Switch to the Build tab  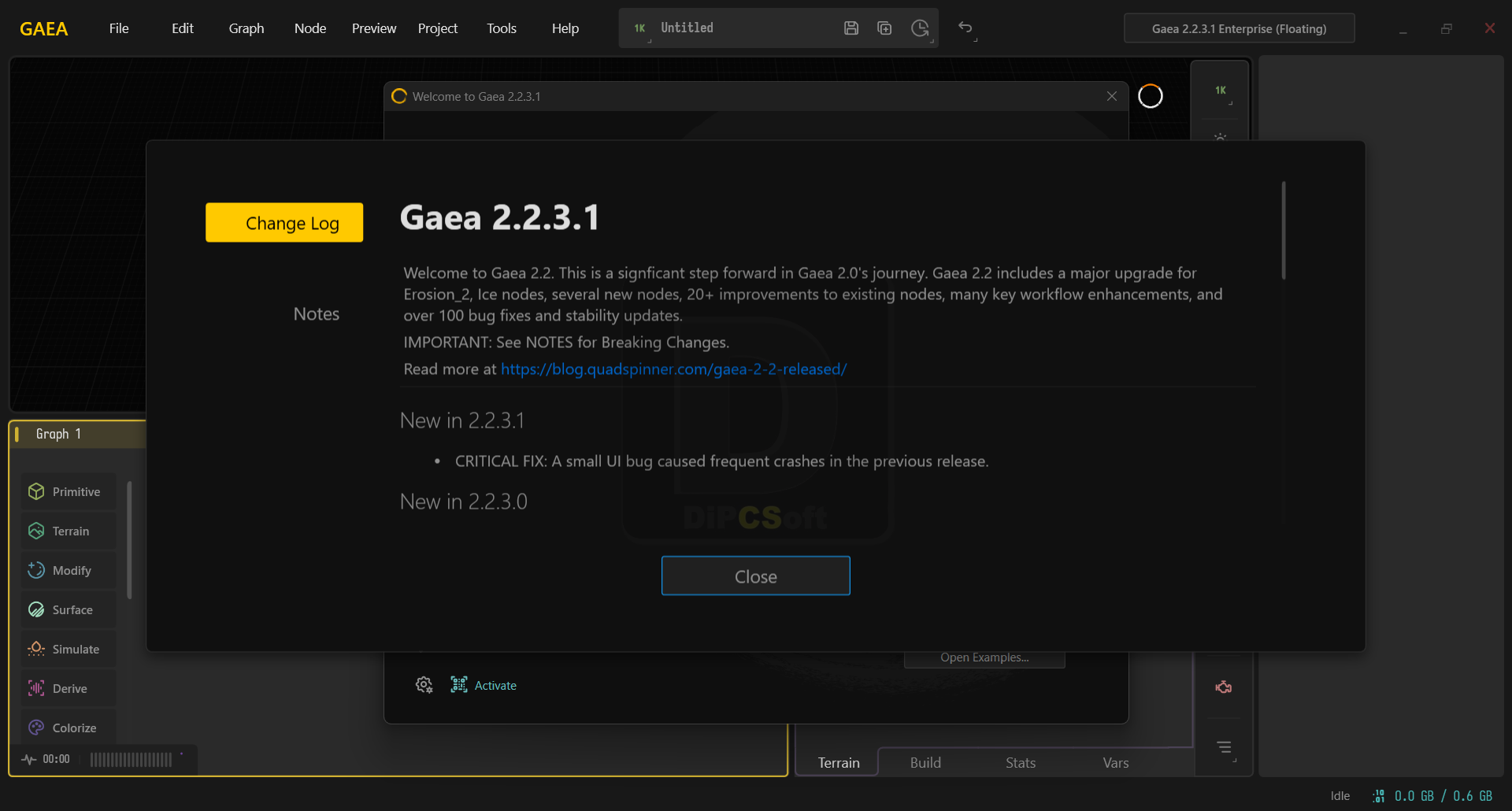(925, 762)
